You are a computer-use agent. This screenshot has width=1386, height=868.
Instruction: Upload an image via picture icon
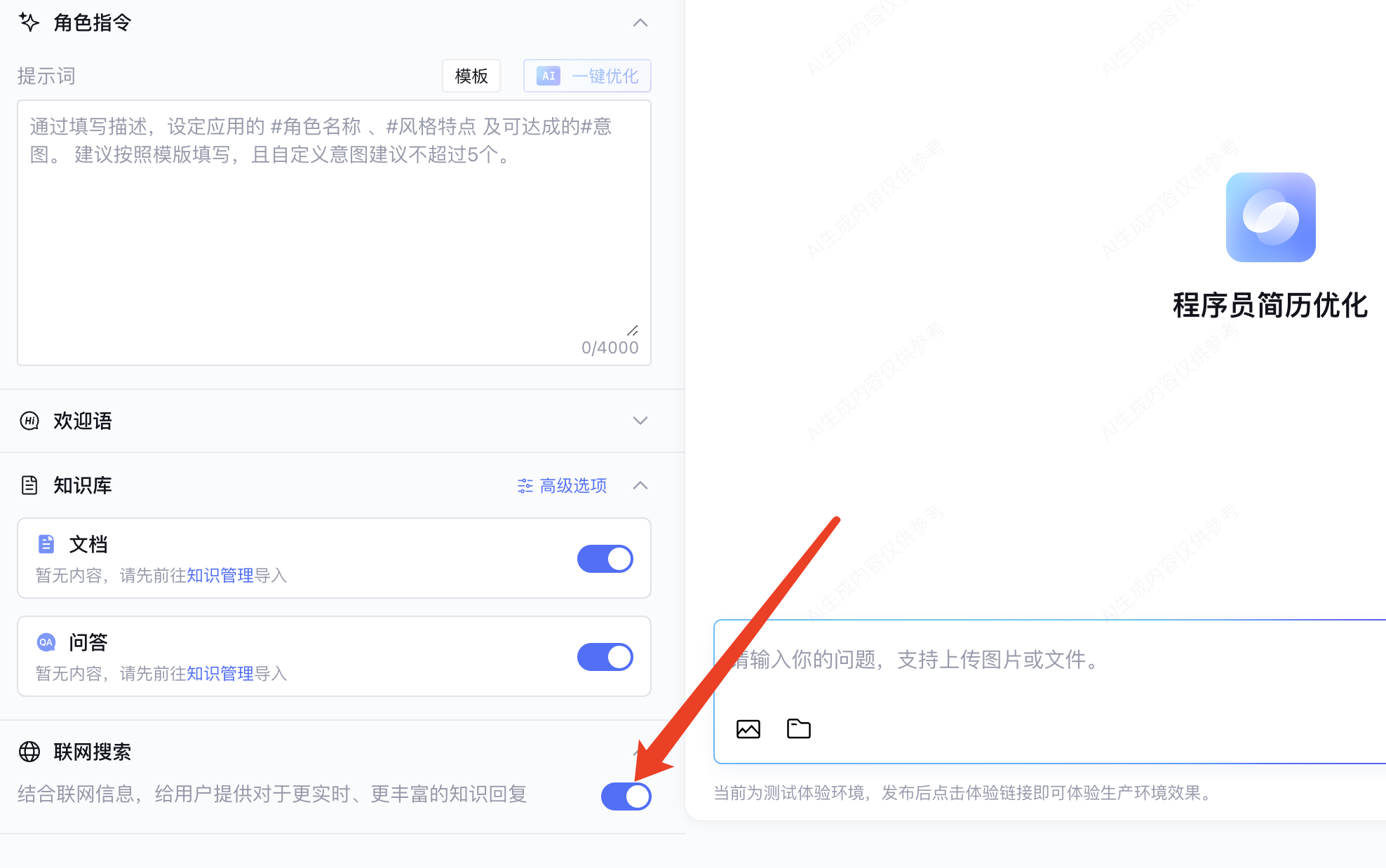coord(748,729)
